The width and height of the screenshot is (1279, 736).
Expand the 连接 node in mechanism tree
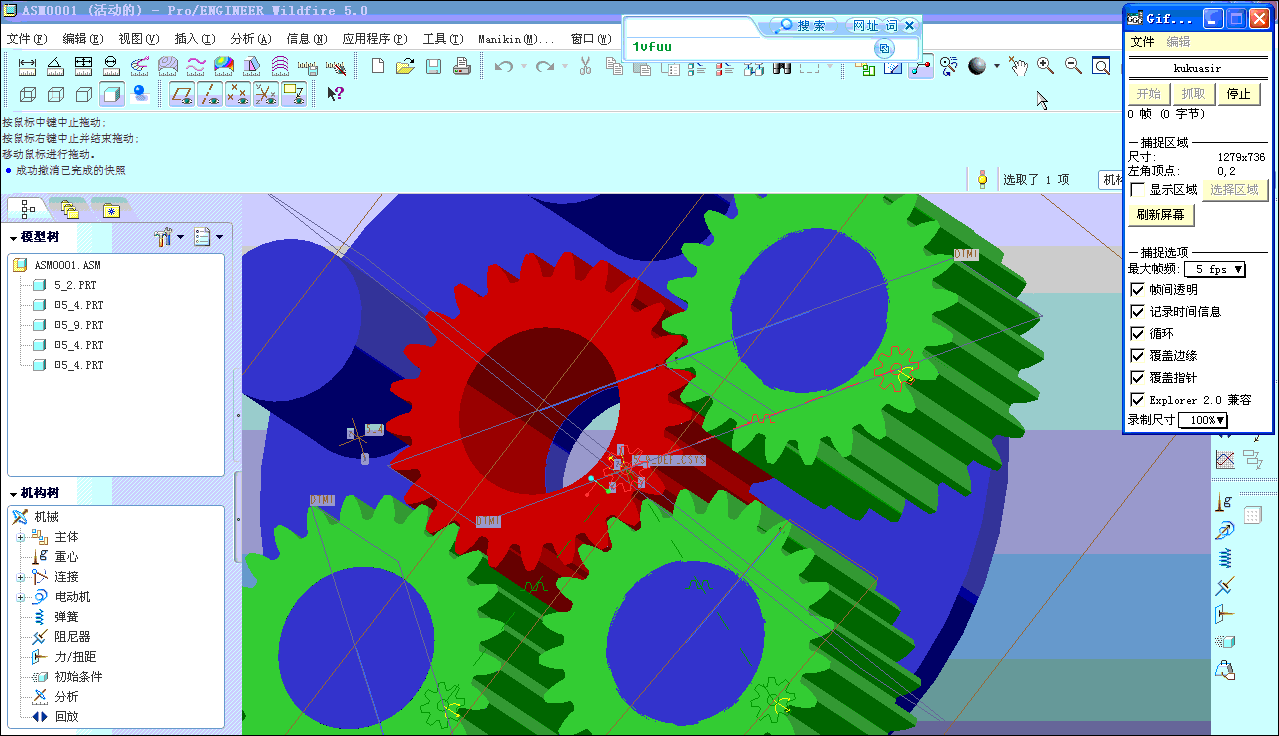tap(20, 577)
